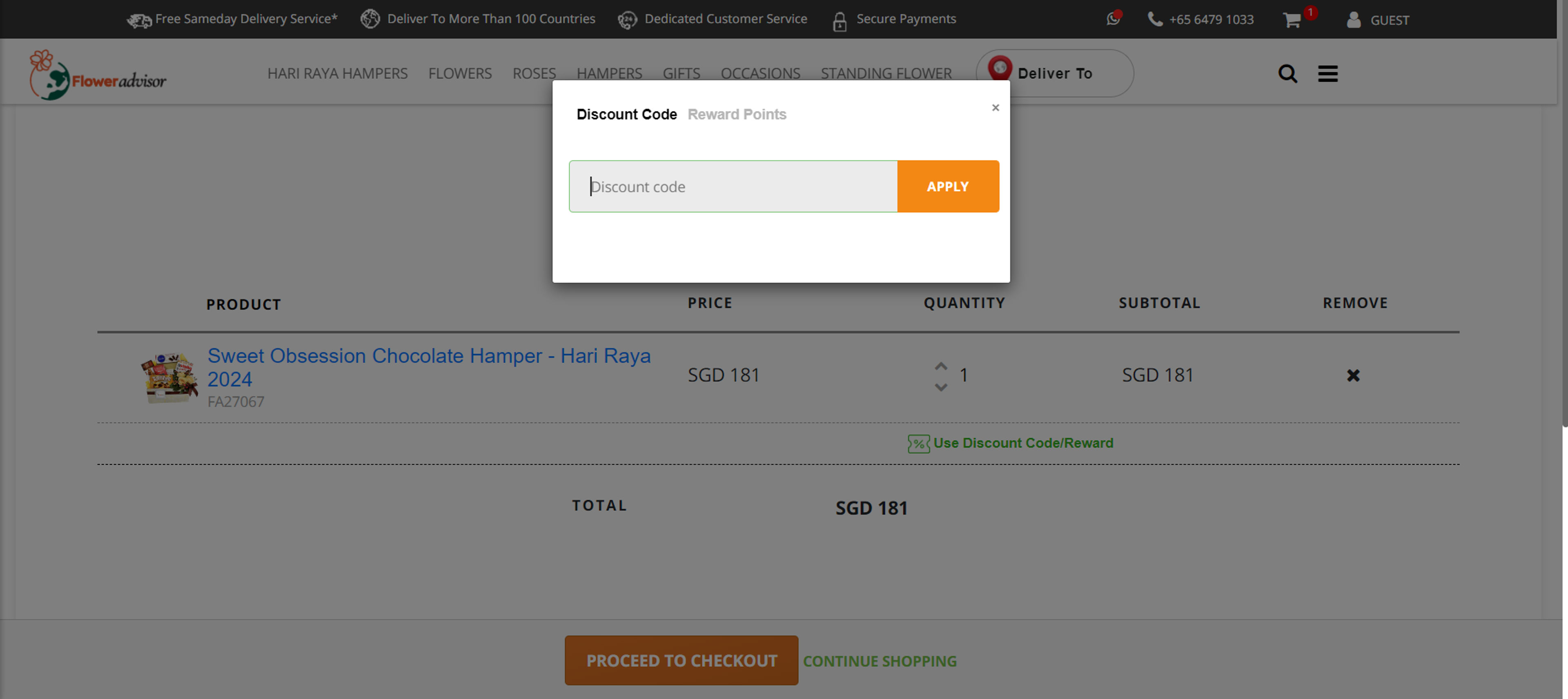Open the search magnifier icon
The height and width of the screenshot is (699, 1568).
[1287, 73]
